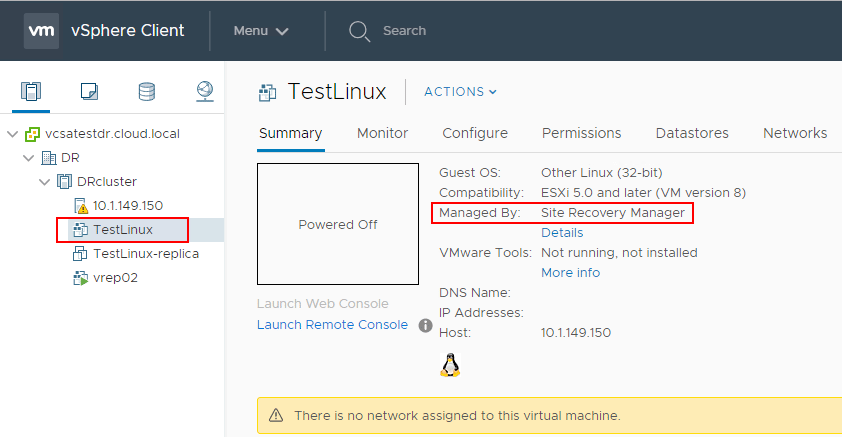
Task: Click 'no network assigned' warning message
Action: pos(457,416)
